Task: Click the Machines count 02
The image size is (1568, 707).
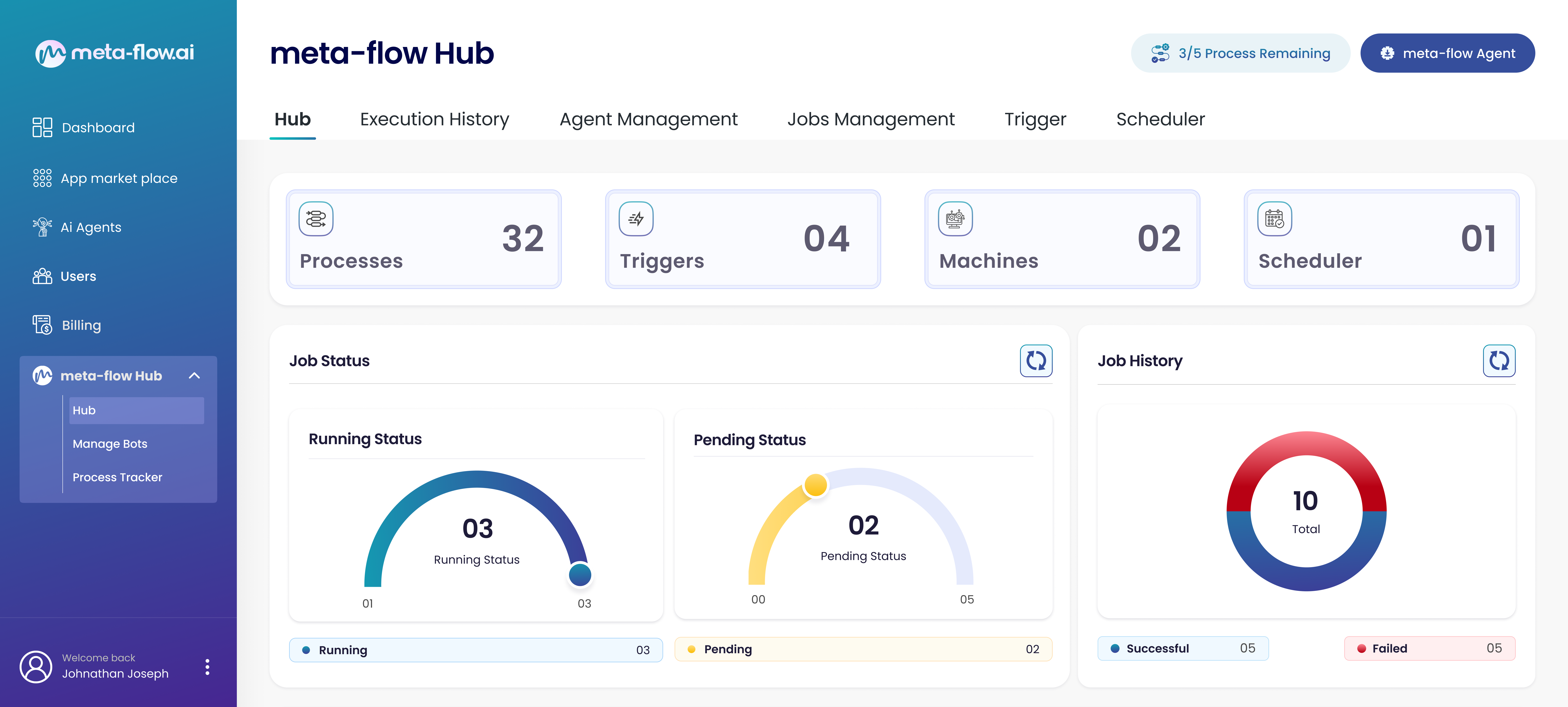Action: pyautogui.click(x=1159, y=239)
